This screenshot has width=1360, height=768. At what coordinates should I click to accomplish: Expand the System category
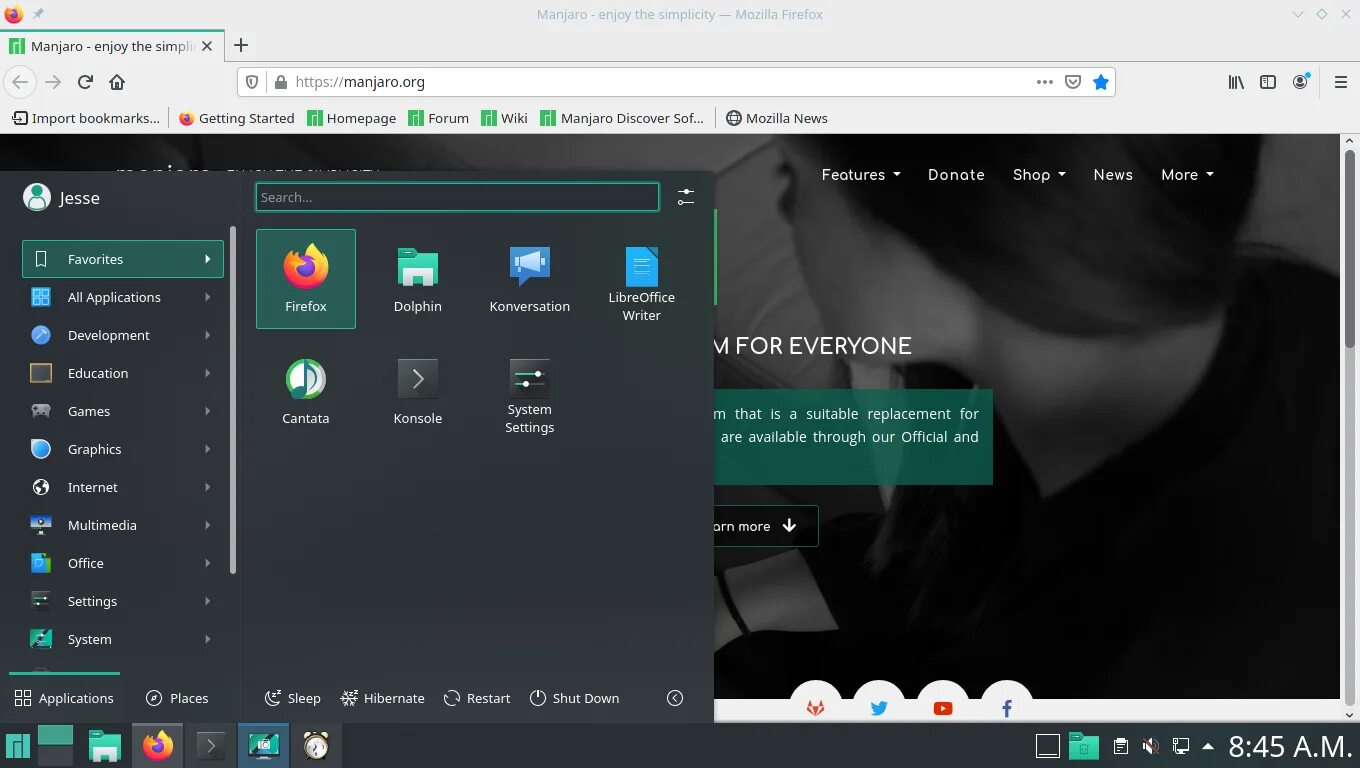point(122,639)
